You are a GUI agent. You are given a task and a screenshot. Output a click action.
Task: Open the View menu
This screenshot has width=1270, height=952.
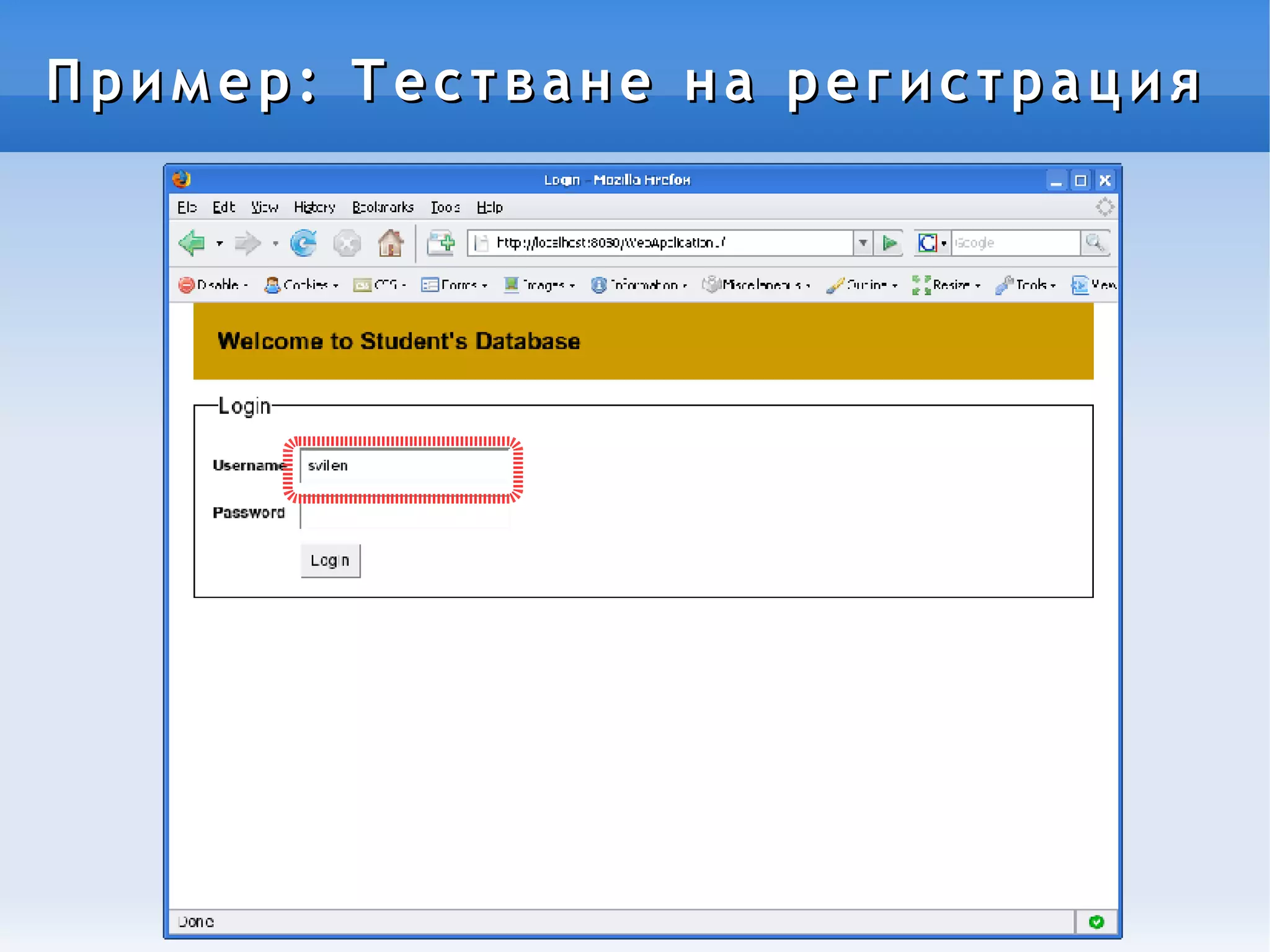(265, 207)
